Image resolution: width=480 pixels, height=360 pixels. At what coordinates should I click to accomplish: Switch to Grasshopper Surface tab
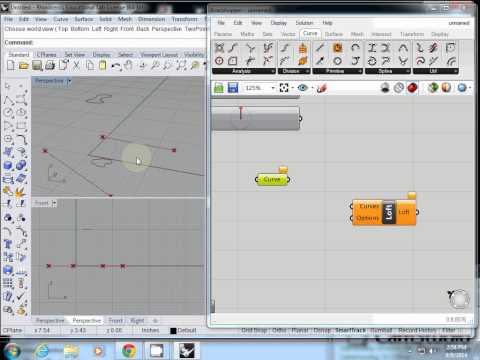334,34
